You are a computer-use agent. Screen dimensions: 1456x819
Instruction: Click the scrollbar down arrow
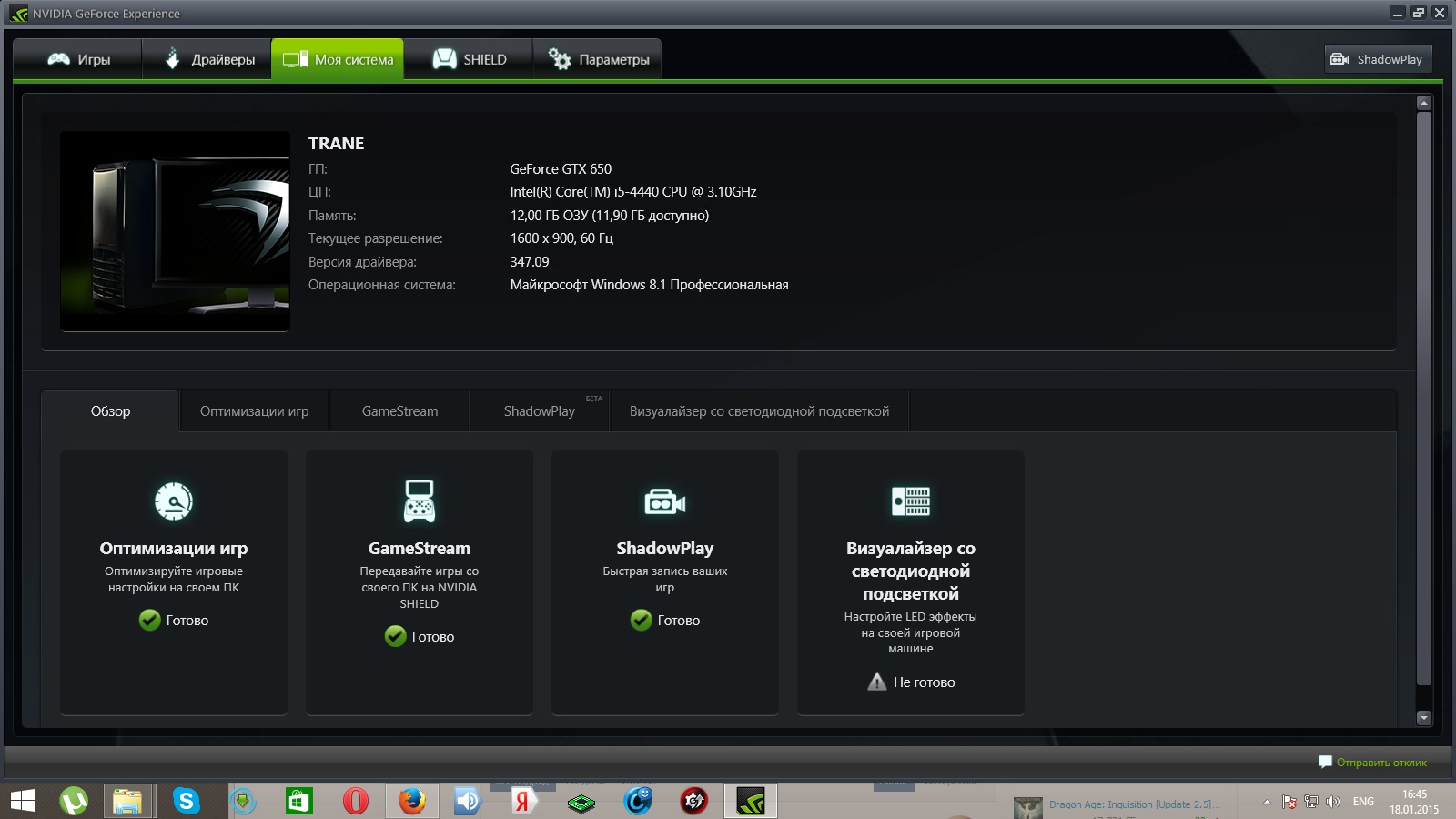tap(1424, 718)
